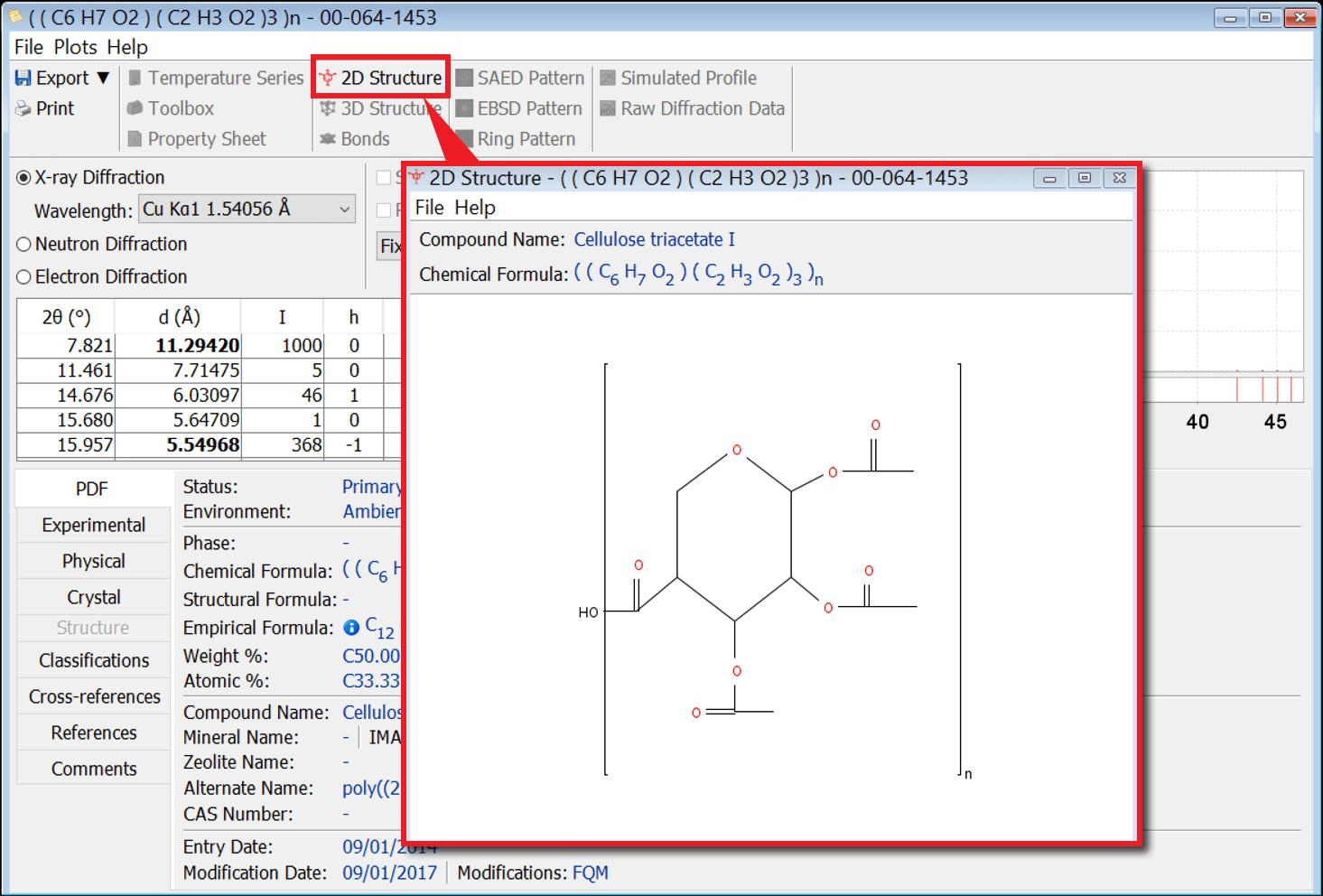Switch to the Crystal tab
This screenshot has width=1323, height=896.
(92, 596)
